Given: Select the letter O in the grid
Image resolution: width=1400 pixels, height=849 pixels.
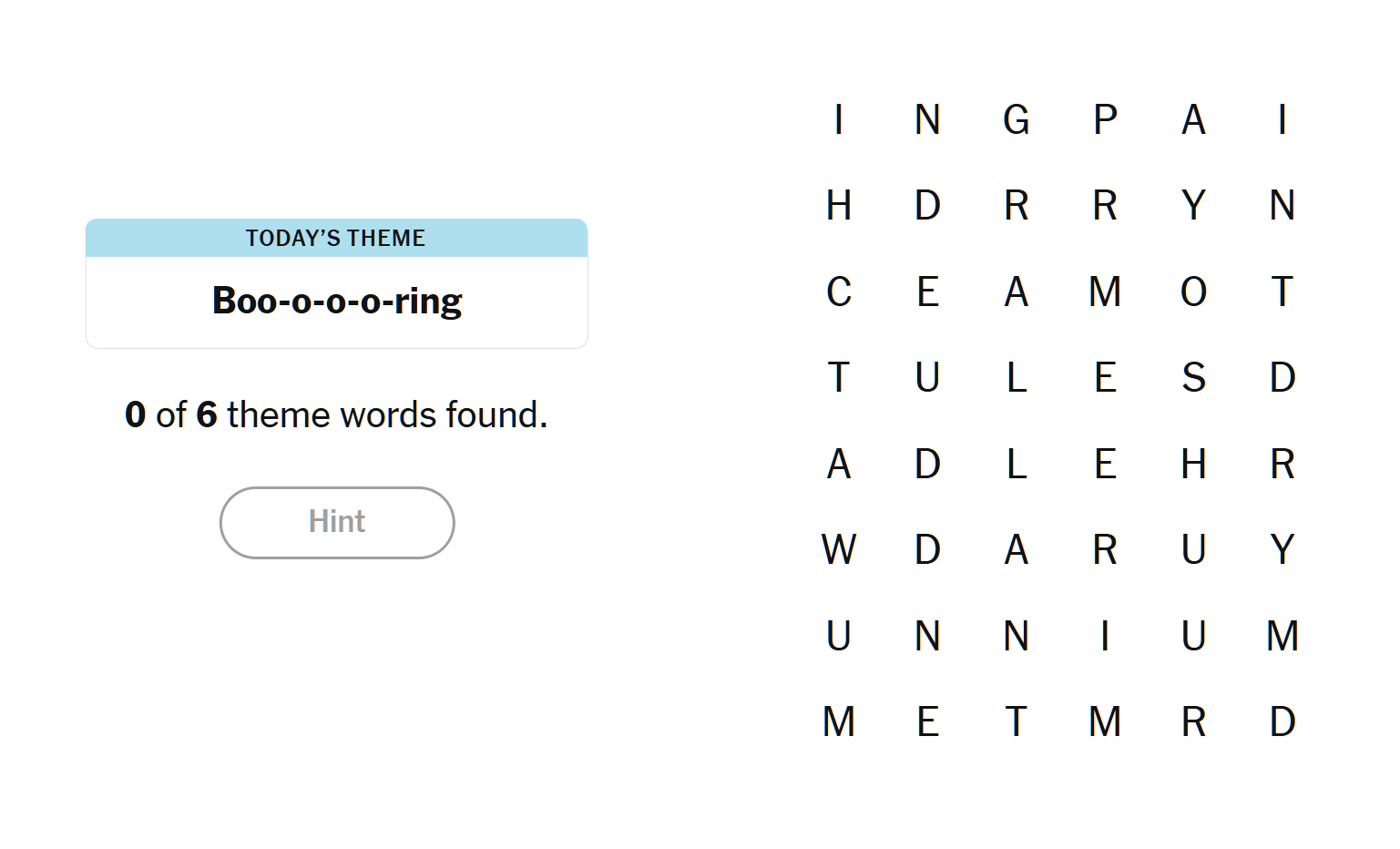Looking at the screenshot, I should (x=1193, y=292).
